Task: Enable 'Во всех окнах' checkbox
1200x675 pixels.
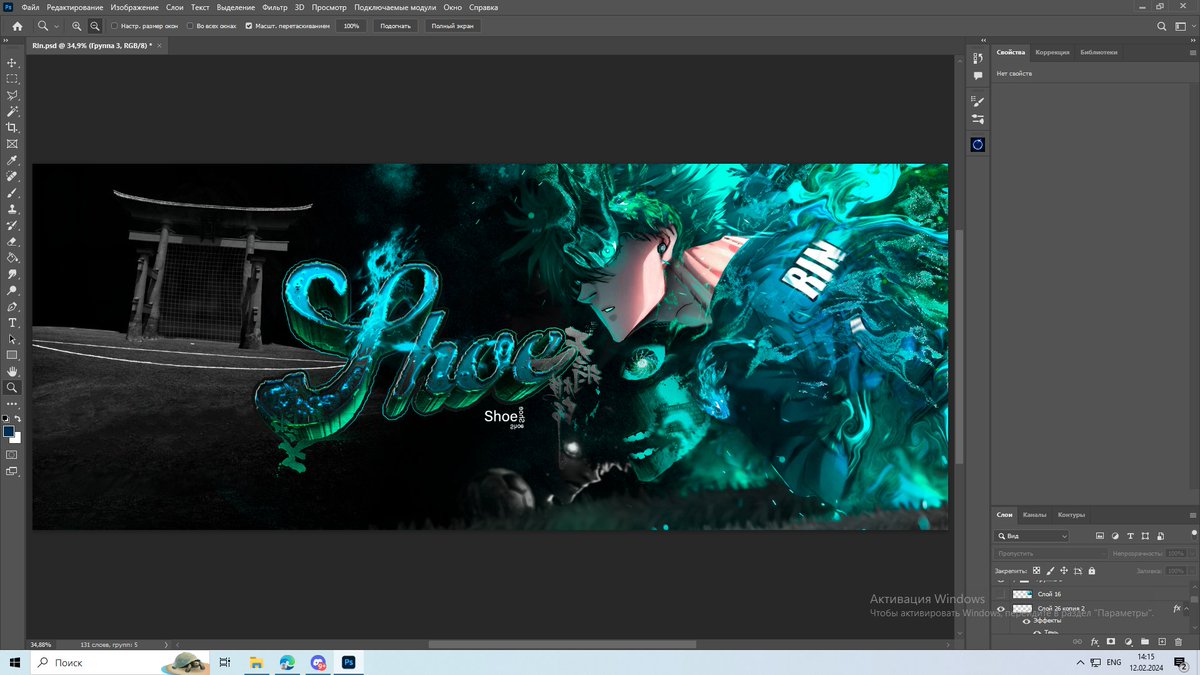Action: point(190,26)
